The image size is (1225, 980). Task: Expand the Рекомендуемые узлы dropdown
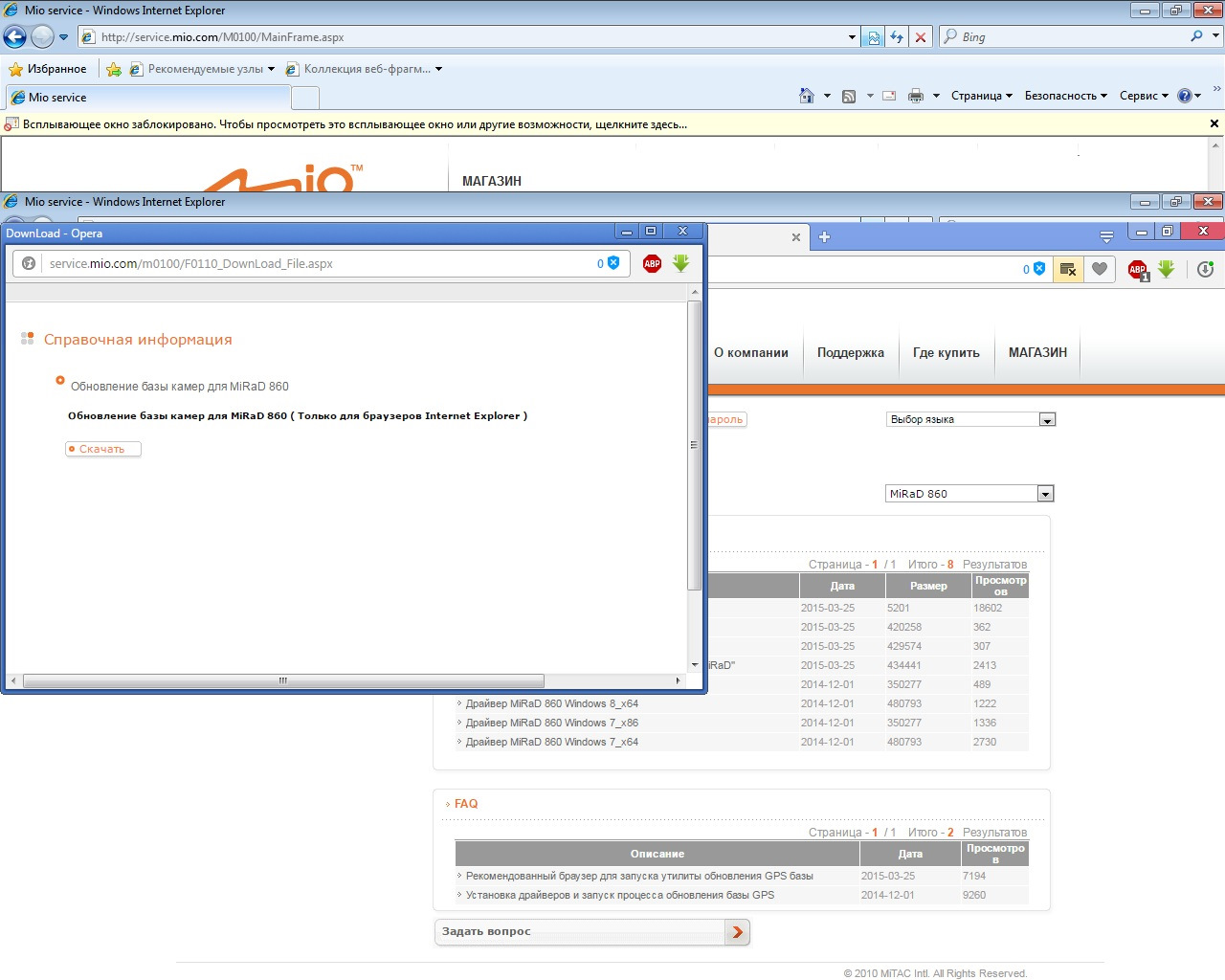coord(271,69)
